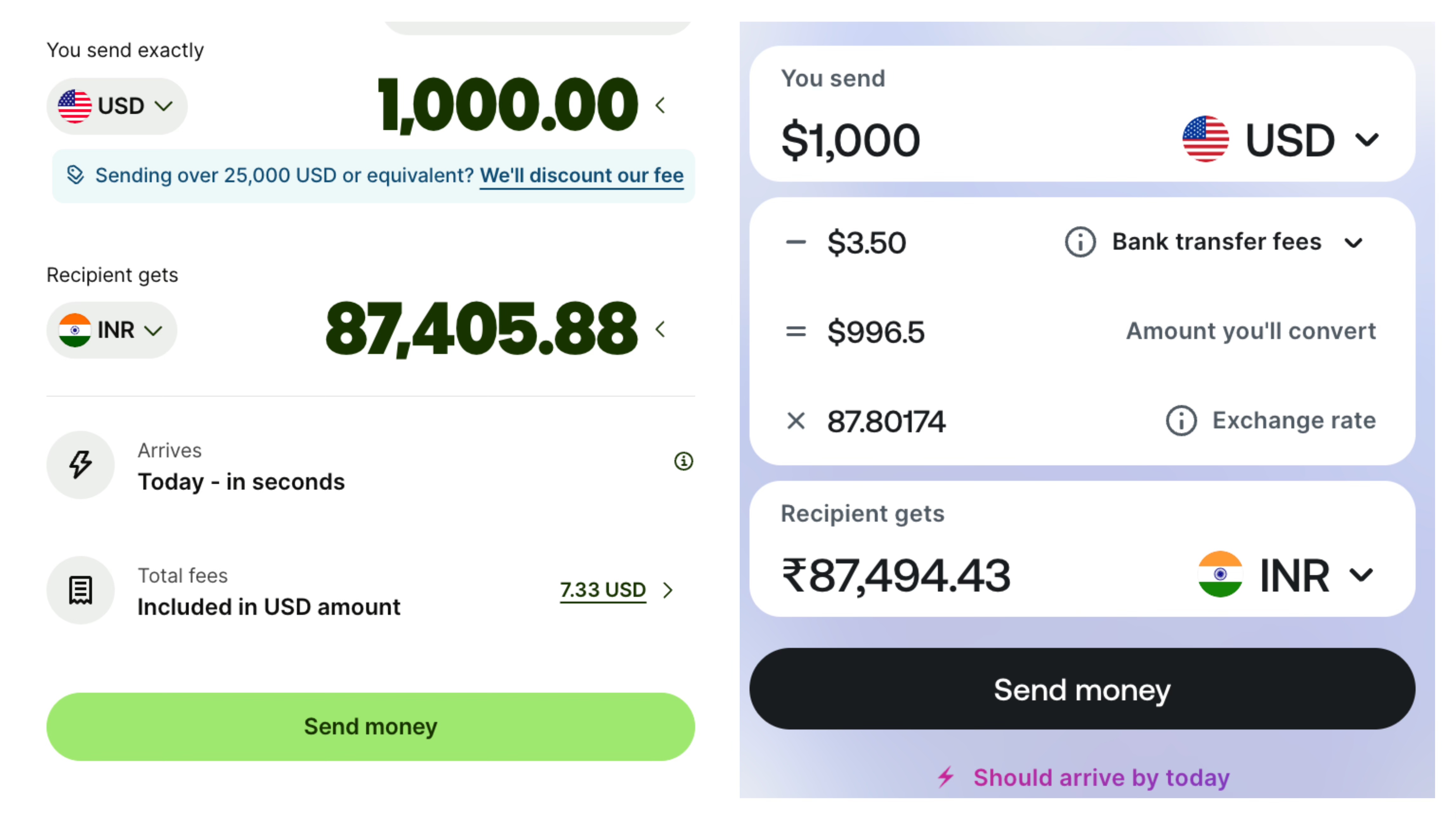Viewport: 1456px width, 819px height.
Task: Click the lightning bolt Arrives icon
Action: coord(80,465)
